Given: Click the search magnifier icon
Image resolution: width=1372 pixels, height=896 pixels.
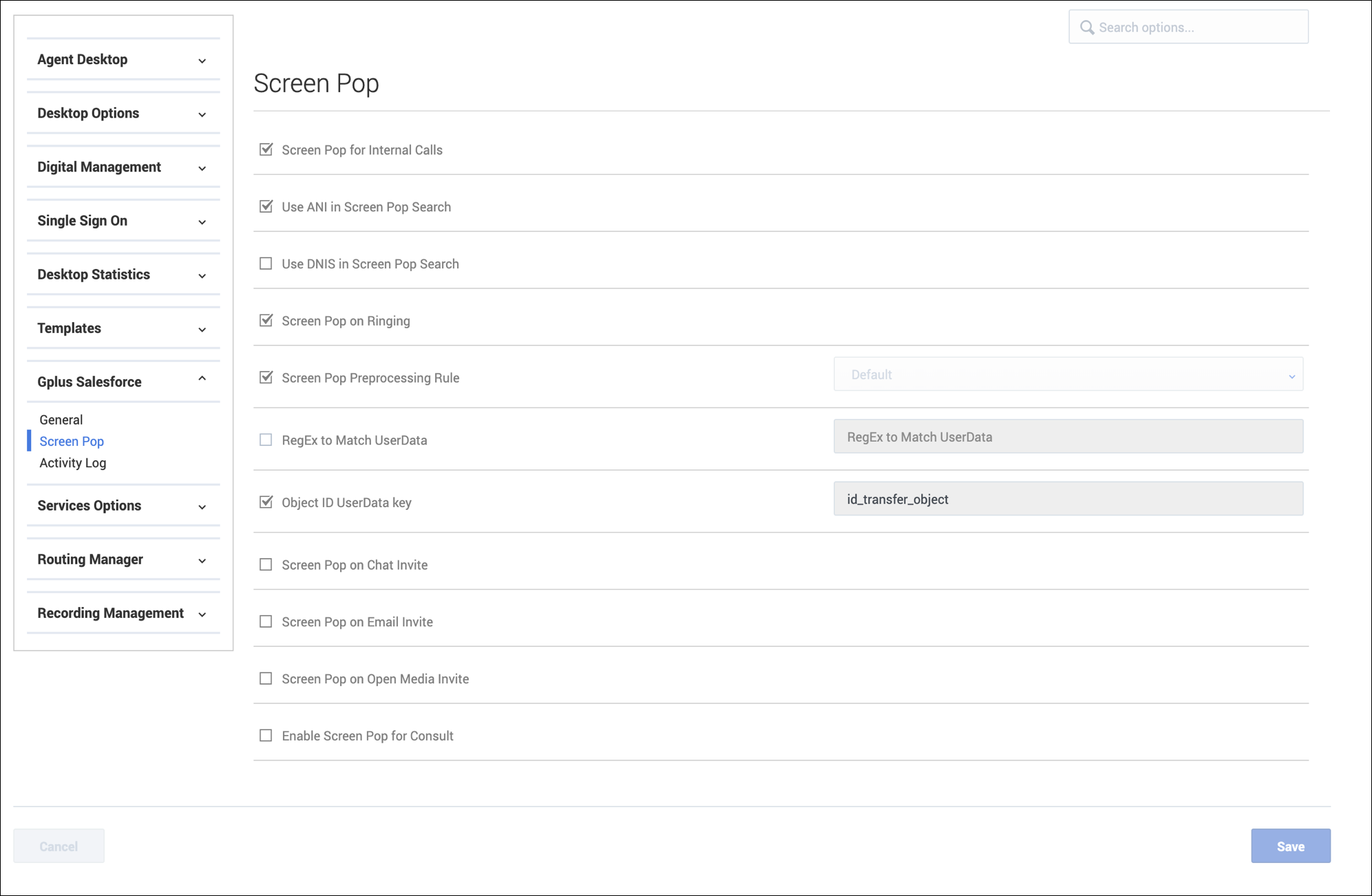Looking at the screenshot, I should tap(1087, 28).
